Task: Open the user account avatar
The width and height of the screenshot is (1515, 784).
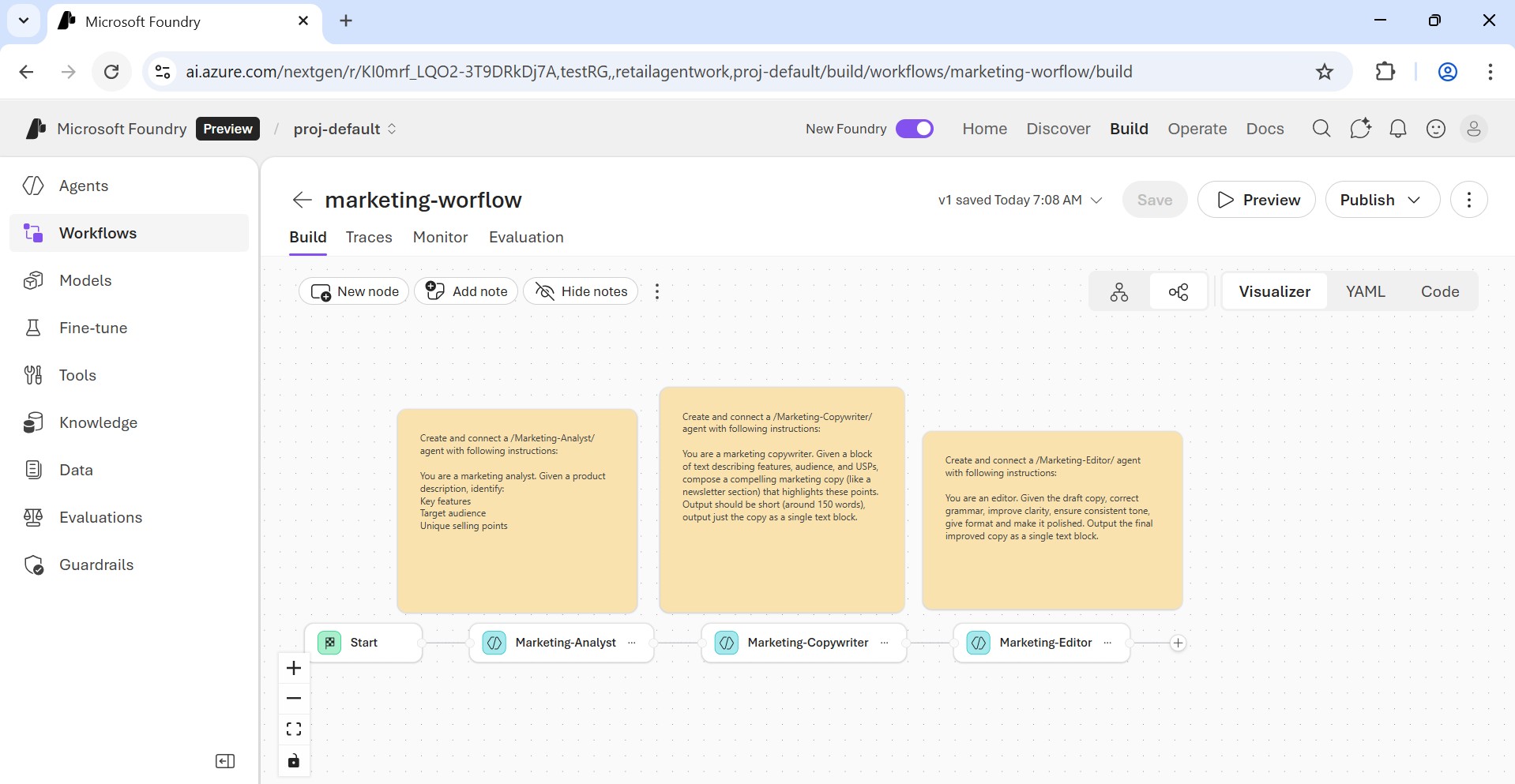Action: (x=1474, y=129)
